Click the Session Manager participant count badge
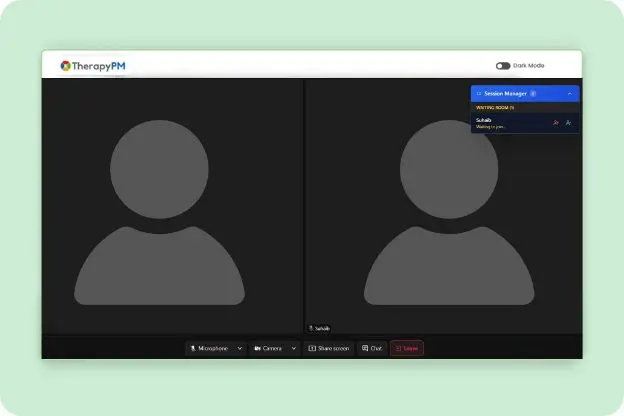Viewport: 624px width, 416px height. [533, 93]
